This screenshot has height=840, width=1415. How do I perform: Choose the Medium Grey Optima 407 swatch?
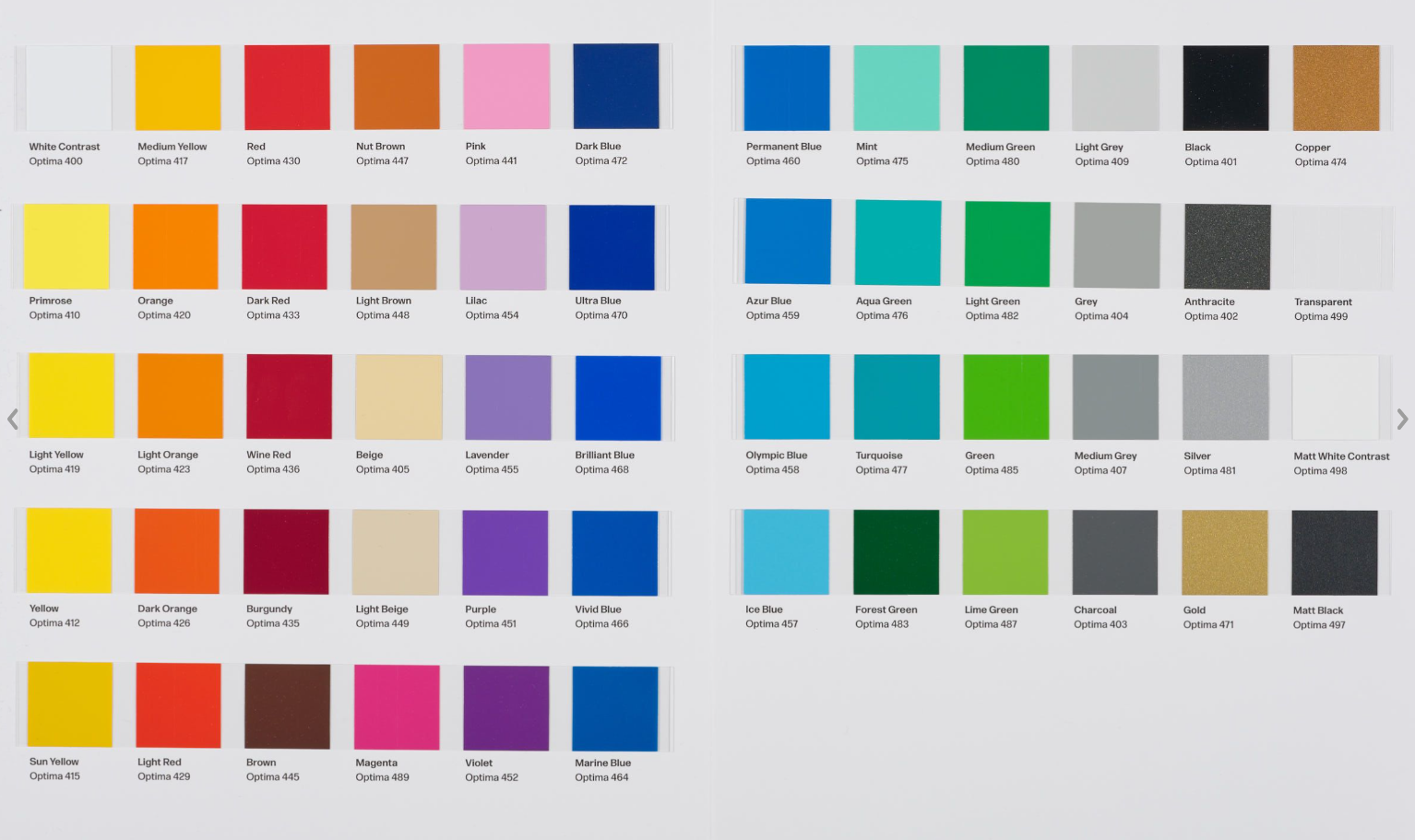1115,397
